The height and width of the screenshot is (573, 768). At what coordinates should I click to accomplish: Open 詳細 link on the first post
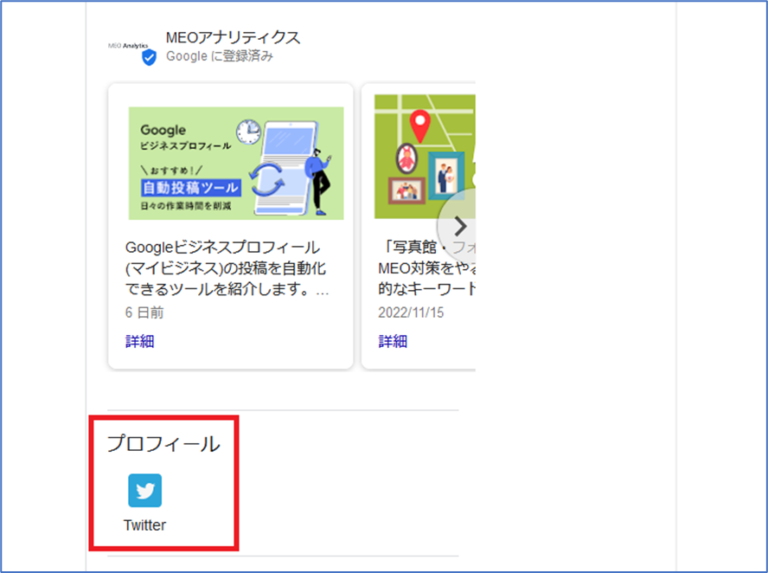(x=140, y=341)
